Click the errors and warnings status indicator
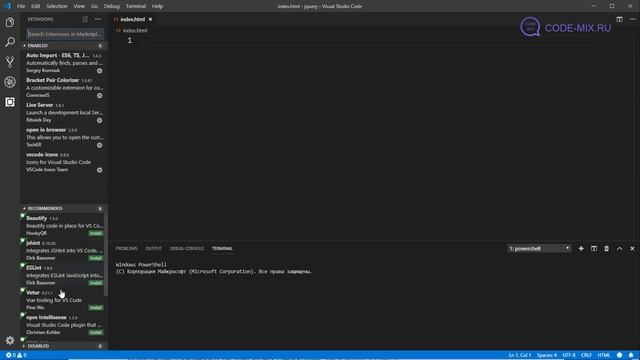This screenshot has height=360, width=640. (x=16, y=355)
